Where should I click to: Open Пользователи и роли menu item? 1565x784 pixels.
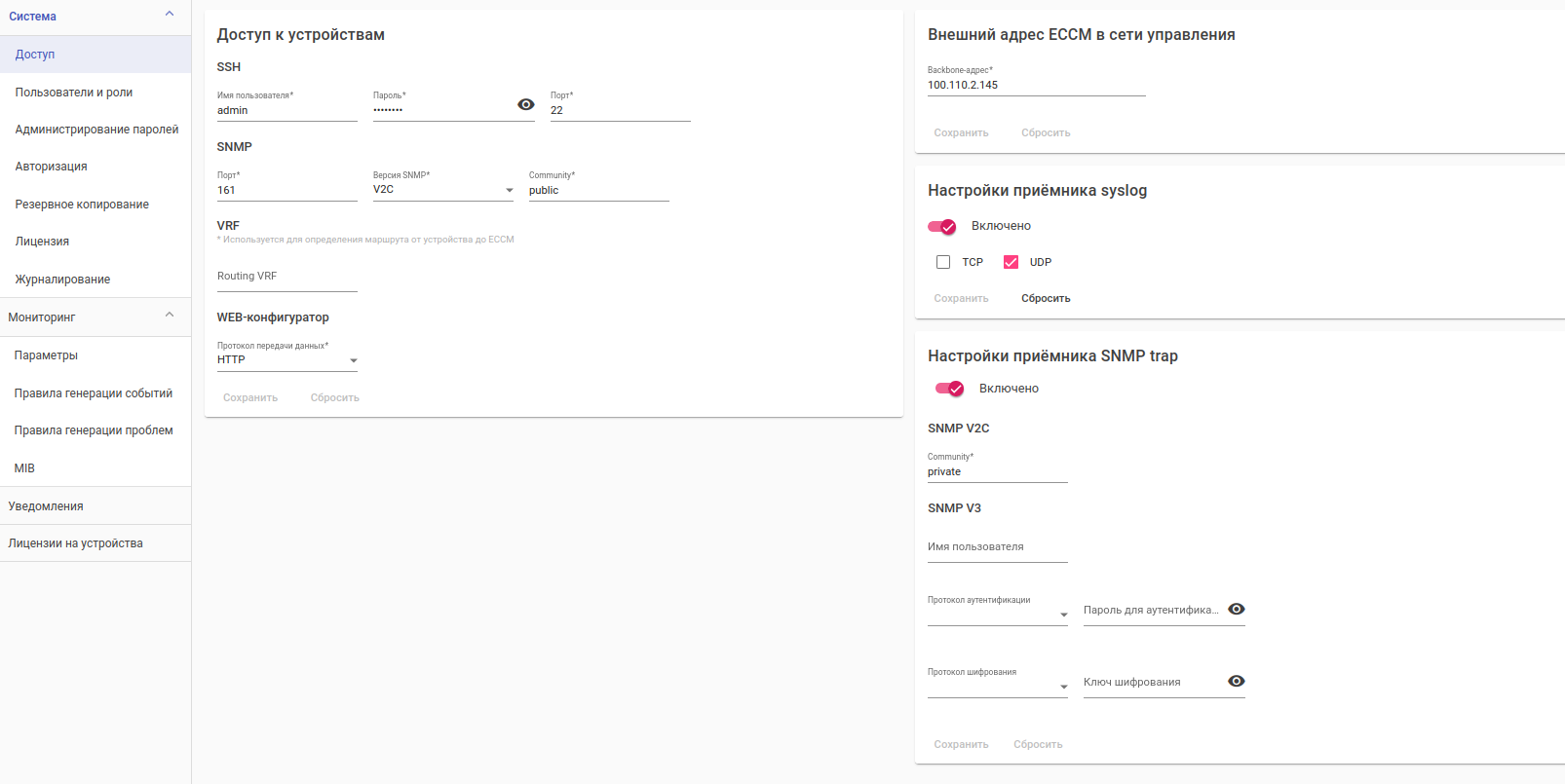74,93
